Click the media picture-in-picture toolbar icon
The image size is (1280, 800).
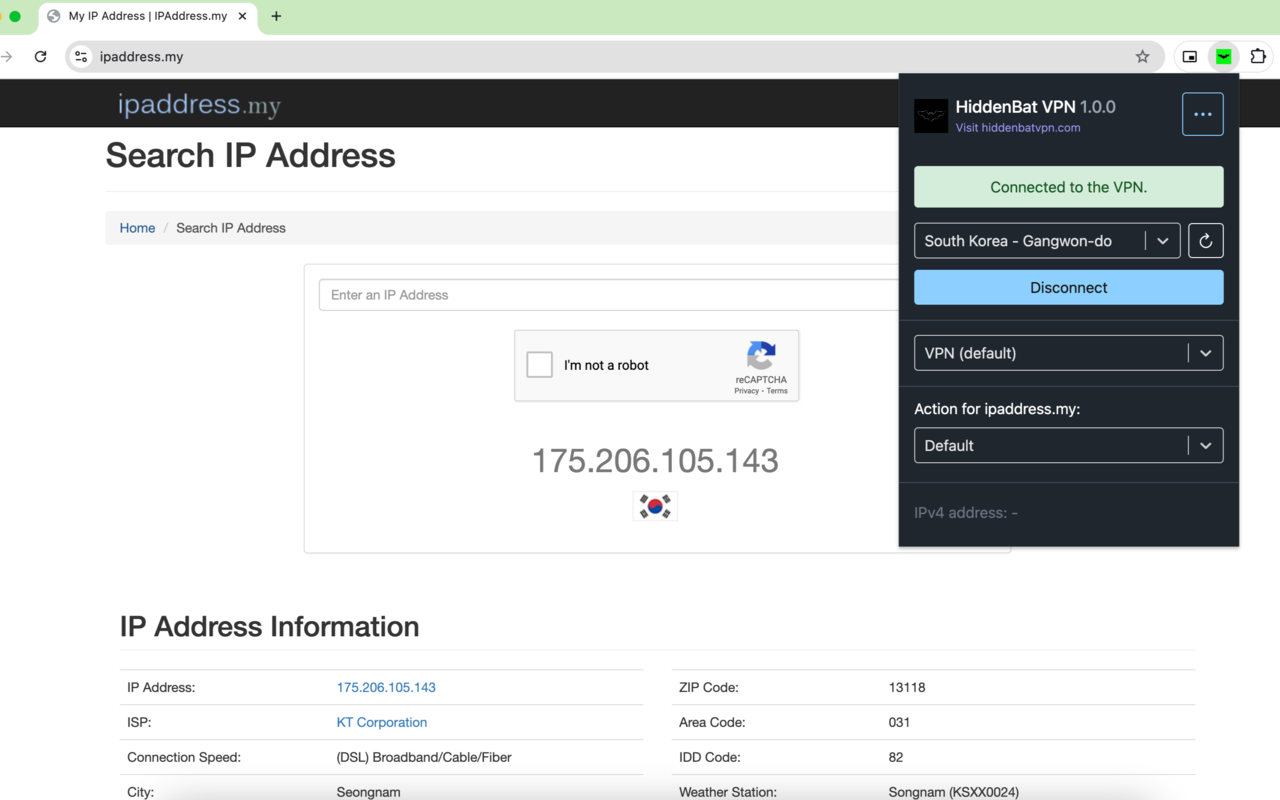pos(1189,57)
